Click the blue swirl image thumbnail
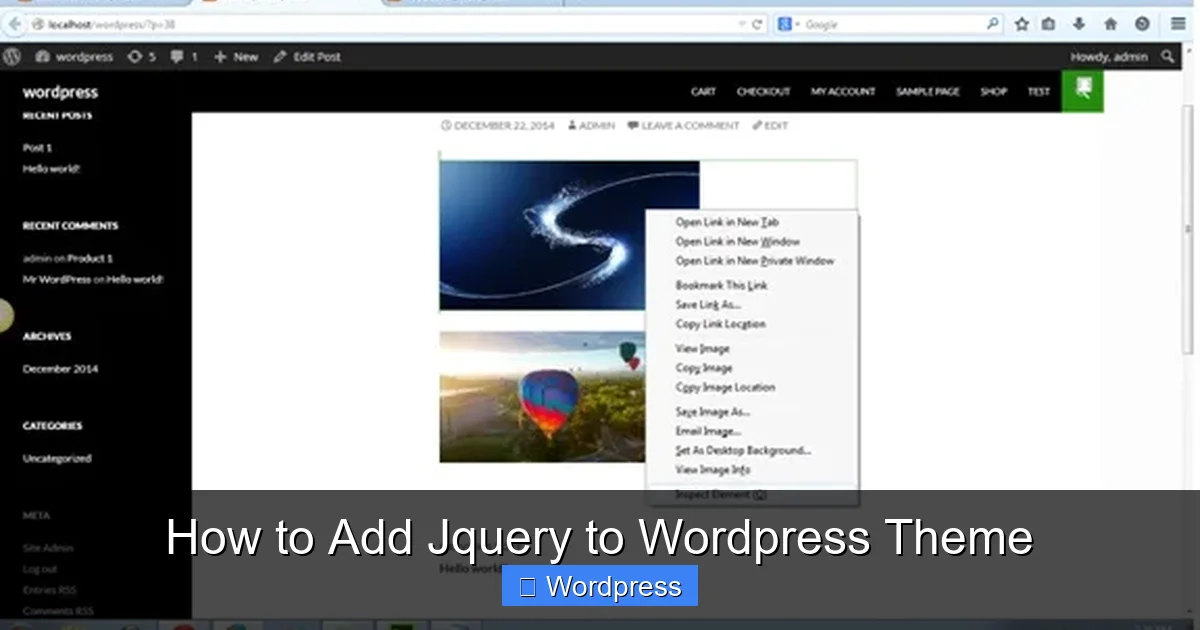This screenshot has height=630, width=1200. click(x=543, y=235)
